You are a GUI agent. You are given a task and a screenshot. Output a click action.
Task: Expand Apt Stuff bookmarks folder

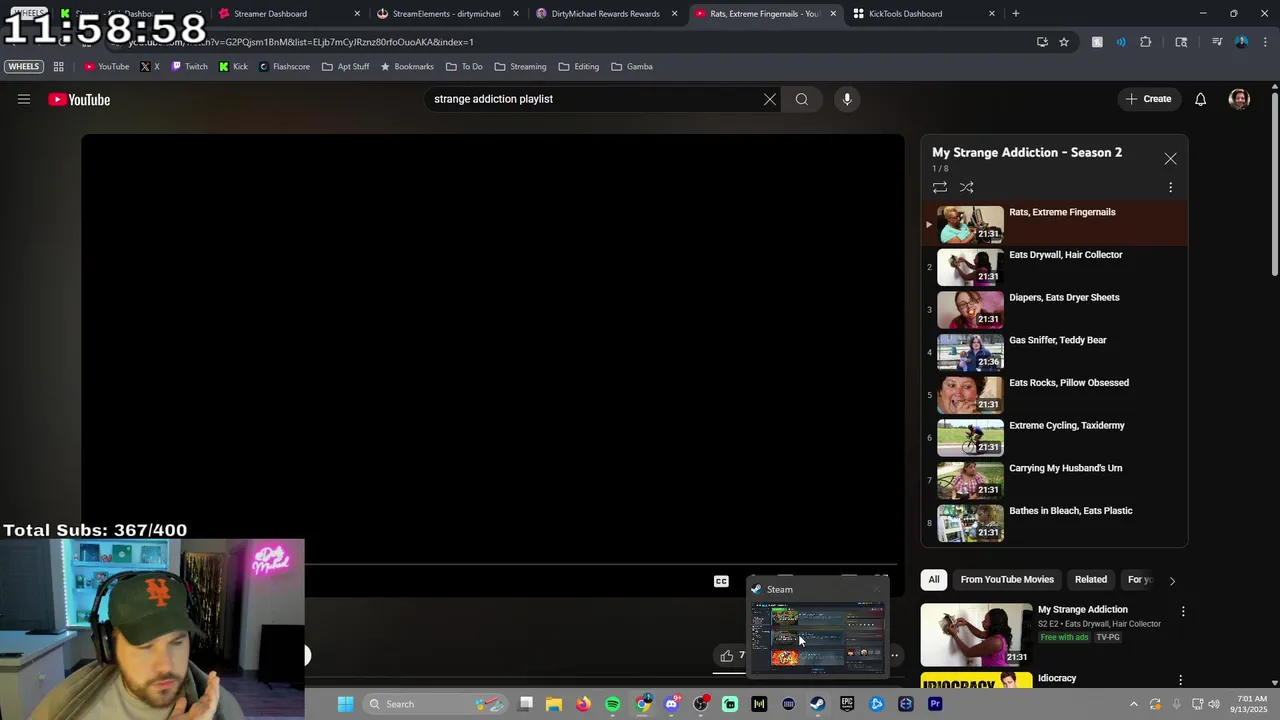(346, 67)
